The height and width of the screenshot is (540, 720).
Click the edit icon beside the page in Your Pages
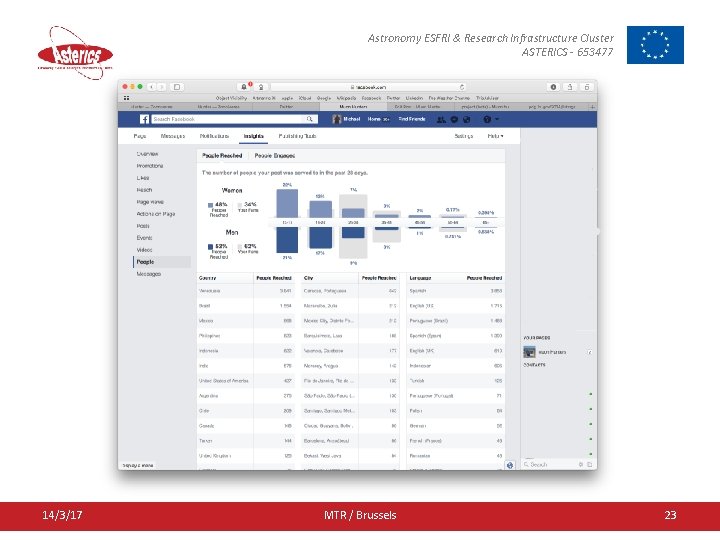(x=590, y=352)
